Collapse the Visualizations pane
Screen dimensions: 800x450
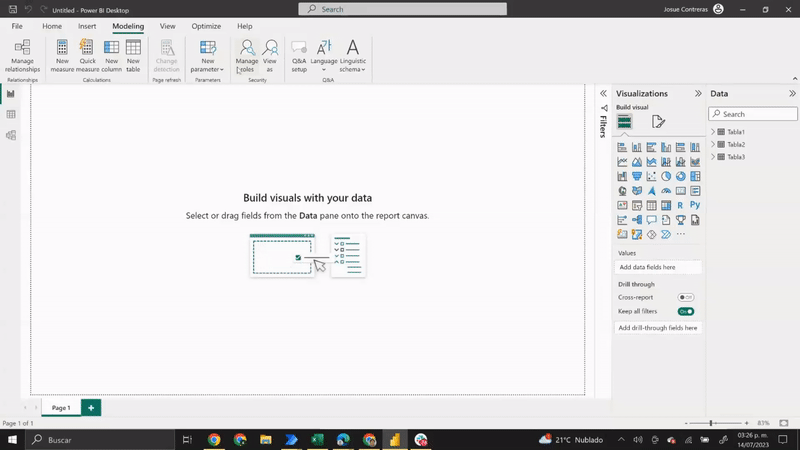(x=698, y=93)
